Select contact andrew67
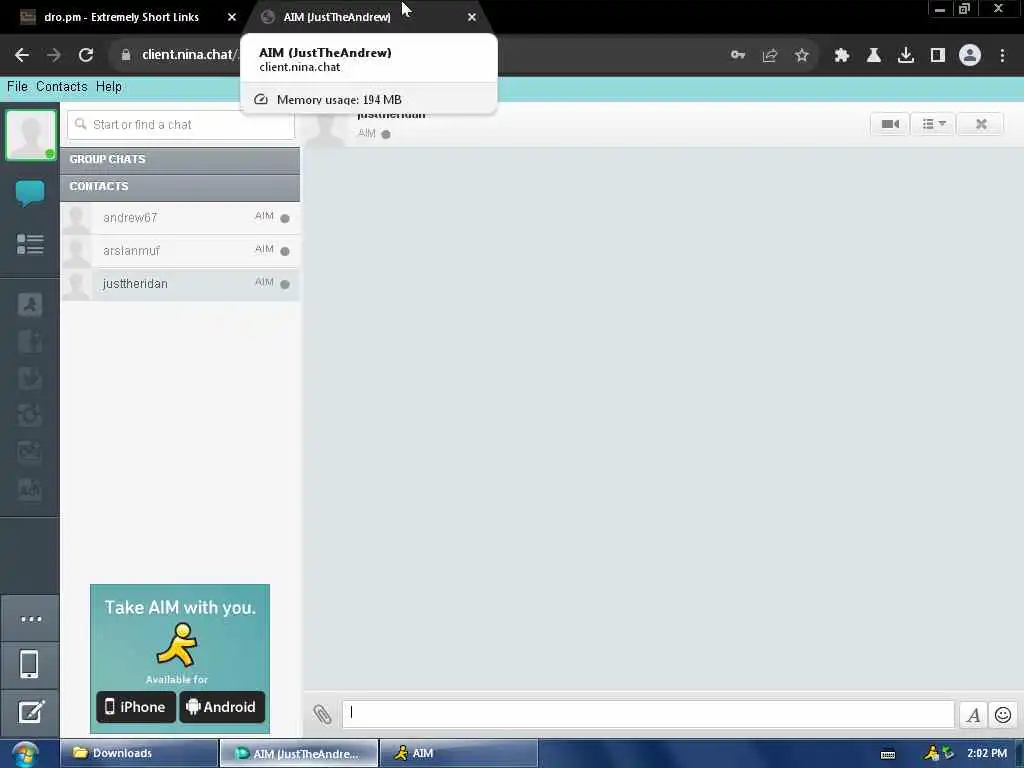Image resolution: width=1024 pixels, height=768 pixels. (x=180, y=218)
